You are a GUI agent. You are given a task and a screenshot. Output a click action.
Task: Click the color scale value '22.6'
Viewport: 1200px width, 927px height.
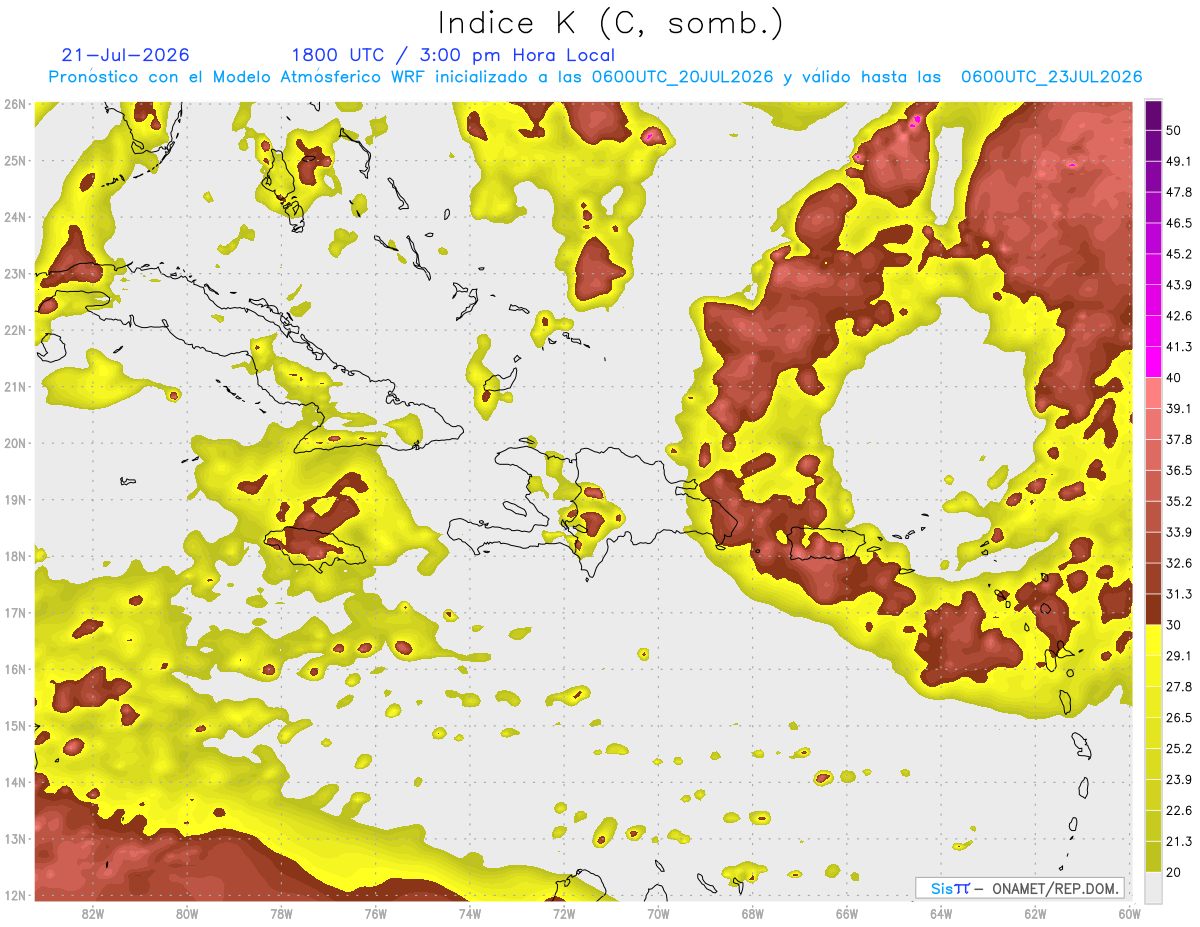click(x=1179, y=810)
